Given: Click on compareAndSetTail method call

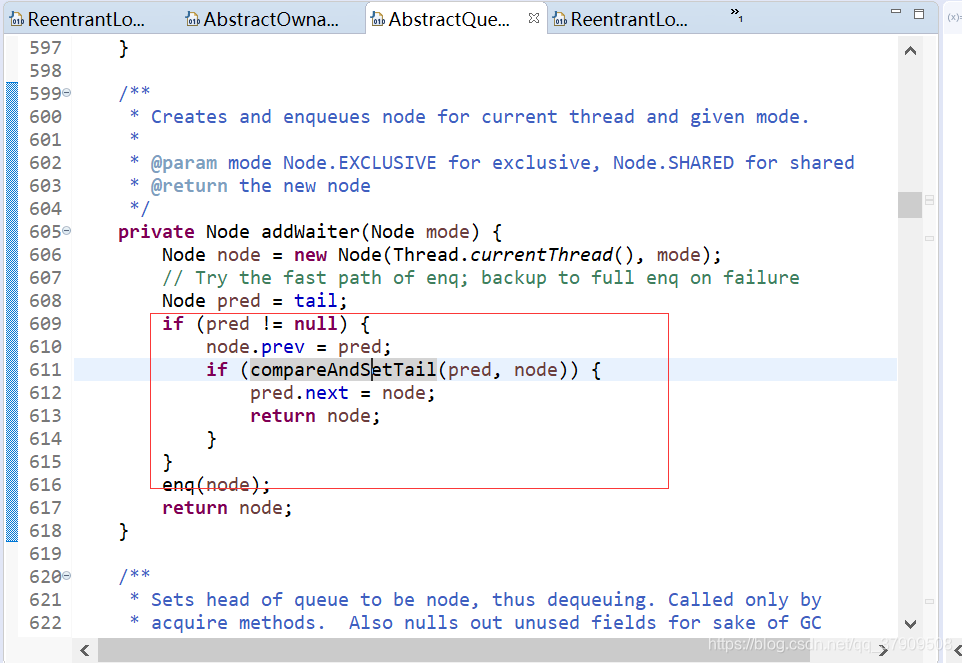Looking at the screenshot, I should click(343, 370).
